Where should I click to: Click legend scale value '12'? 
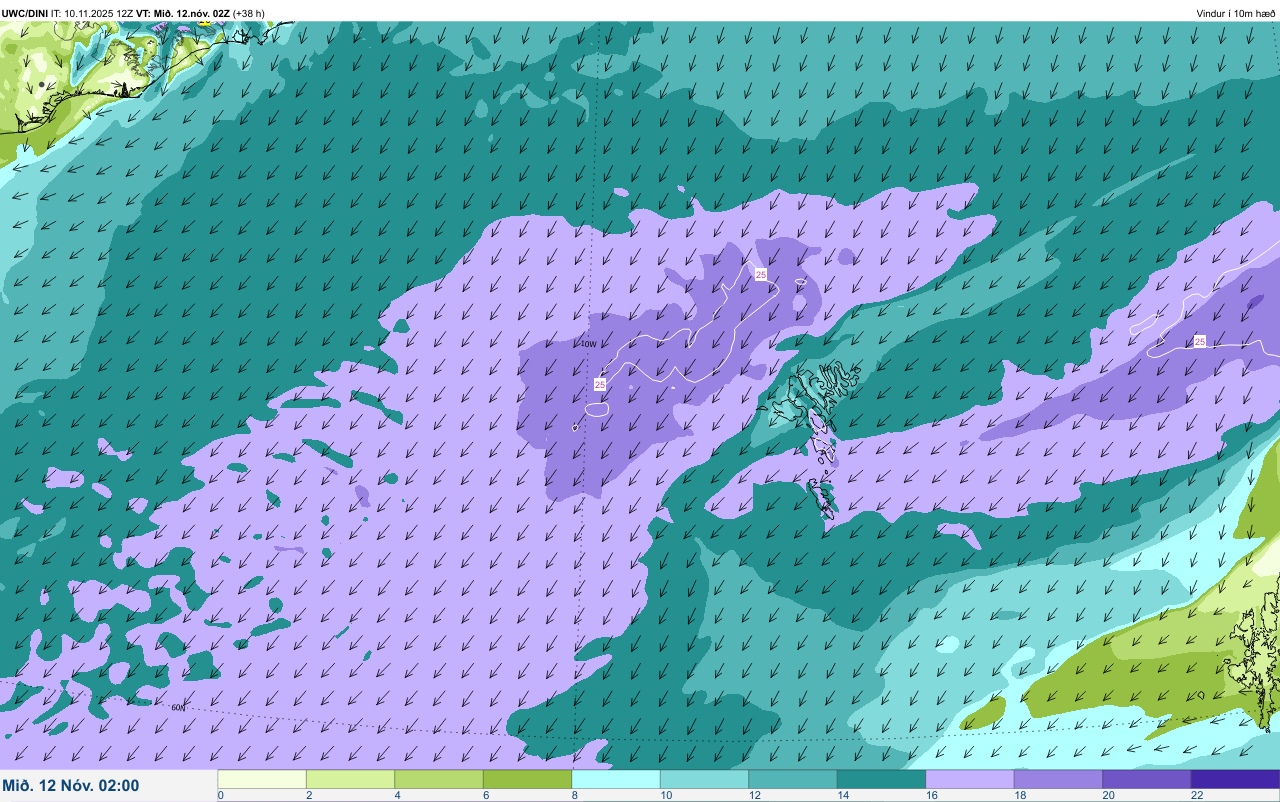click(754, 796)
